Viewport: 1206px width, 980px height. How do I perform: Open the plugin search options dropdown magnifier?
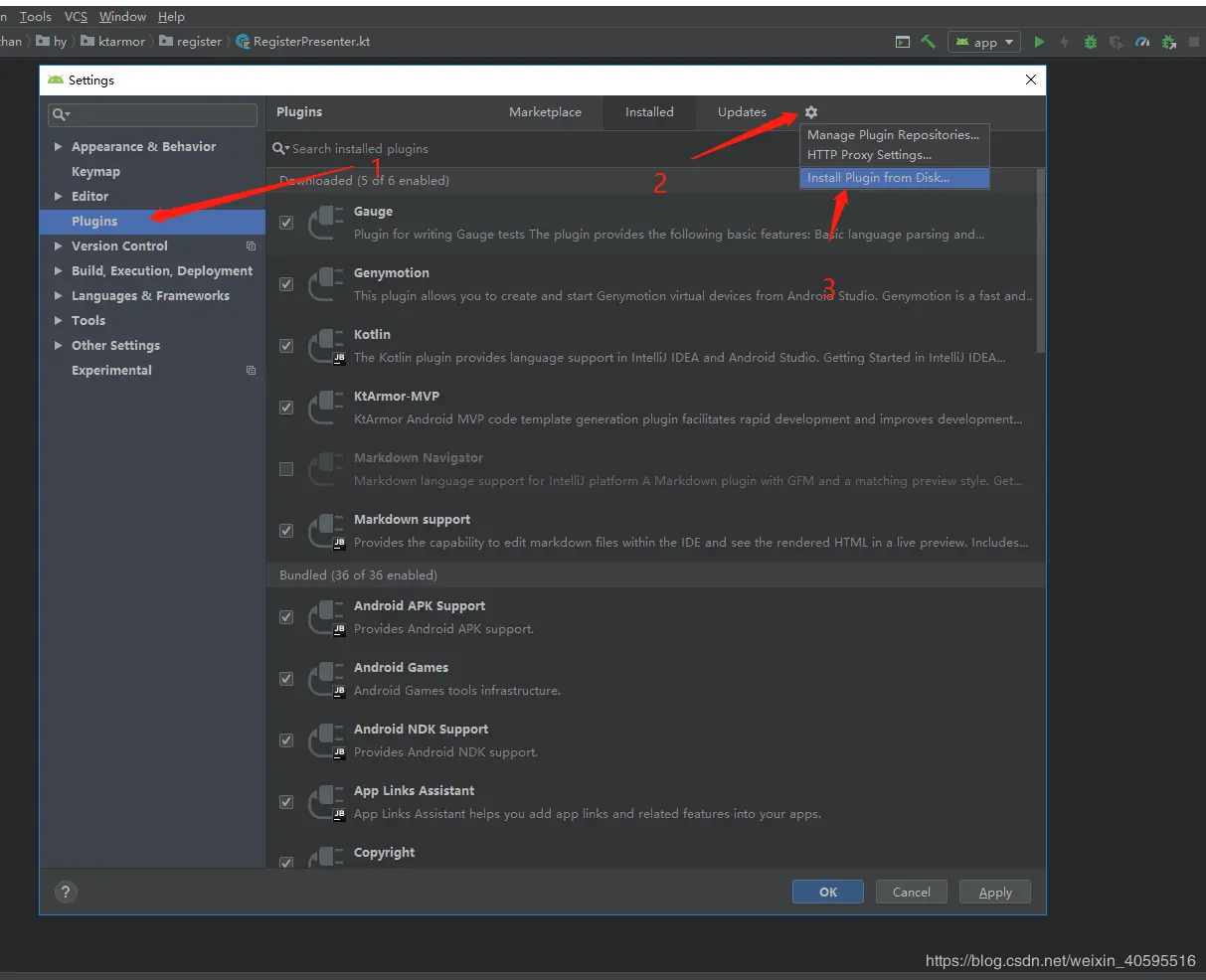[x=281, y=149]
